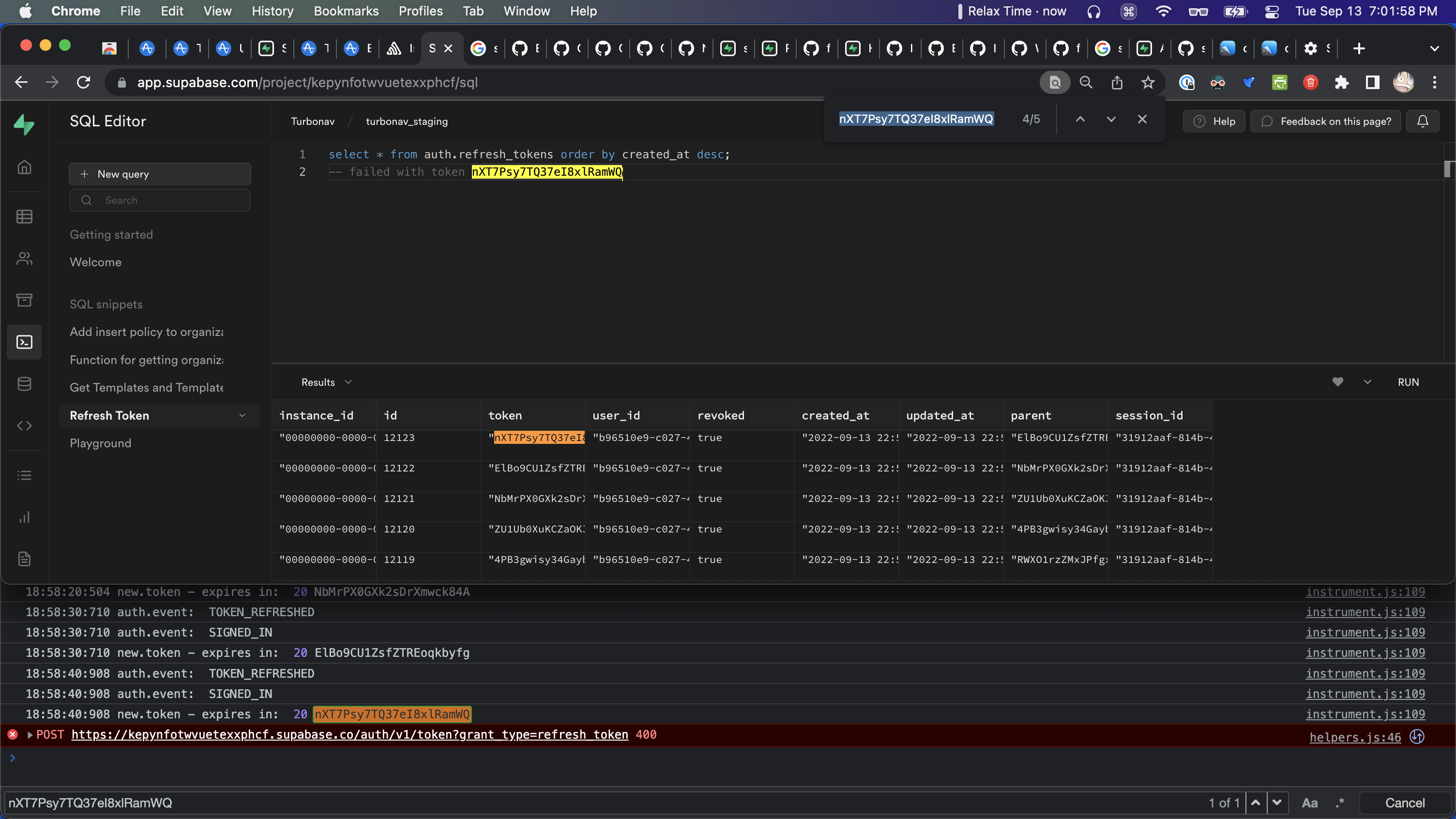Click the notifications bell icon
This screenshot has width=1456, height=819.
pos(1422,121)
